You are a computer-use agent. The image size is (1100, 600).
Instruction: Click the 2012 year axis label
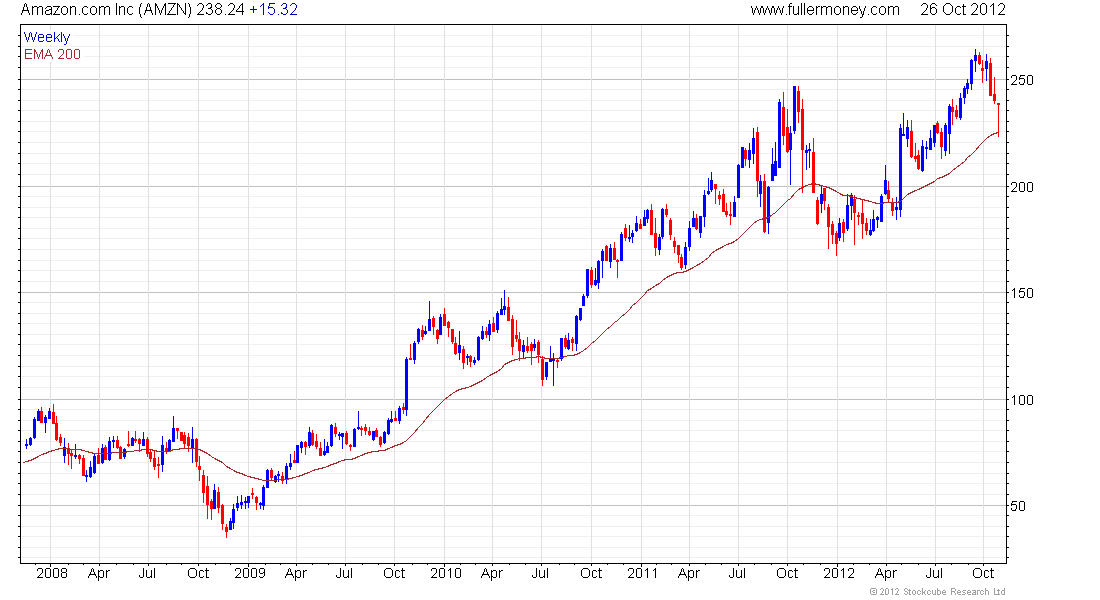(x=838, y=573)
